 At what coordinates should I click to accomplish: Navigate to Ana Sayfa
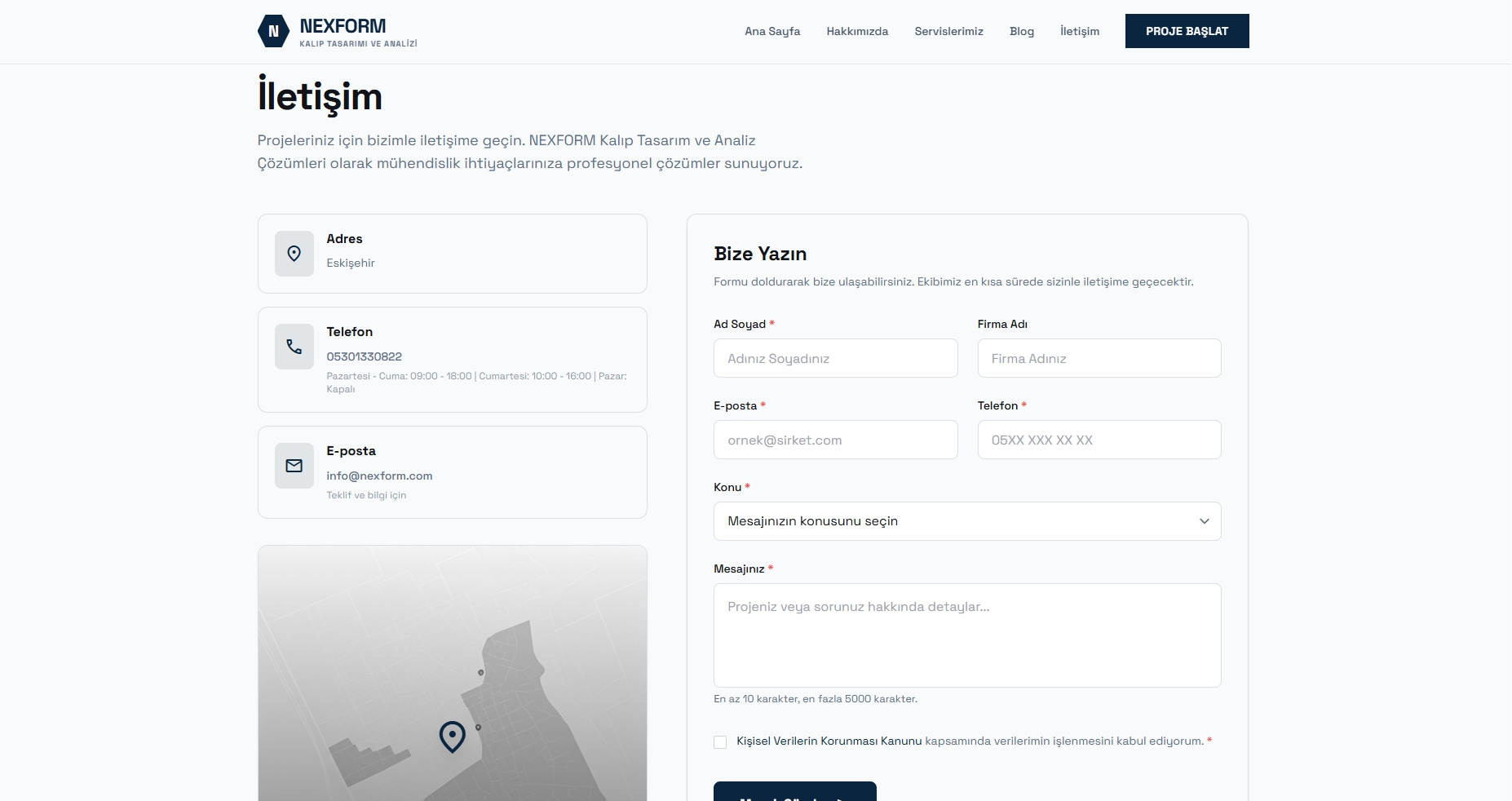tap(771, 31)
